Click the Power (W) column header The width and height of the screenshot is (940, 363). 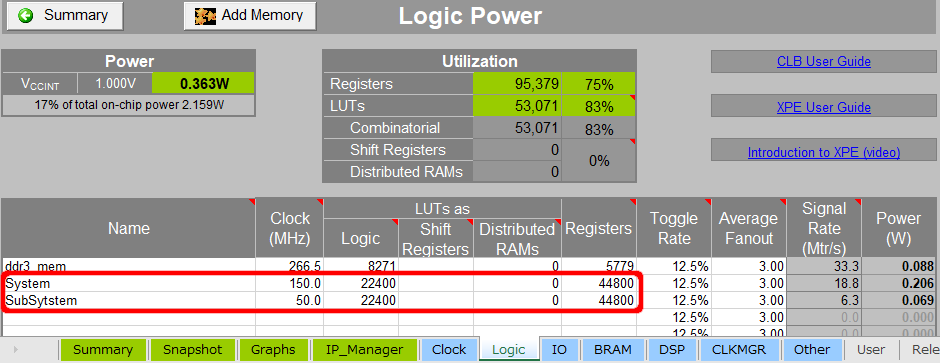pos(899,228)
